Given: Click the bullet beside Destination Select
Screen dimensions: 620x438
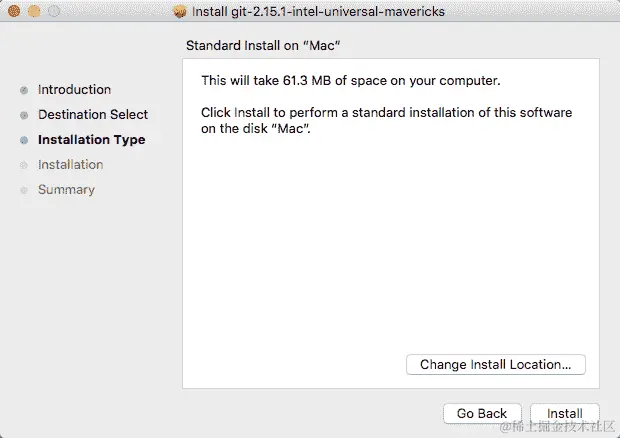Looking at the screenshot, I should click(24, 115).
